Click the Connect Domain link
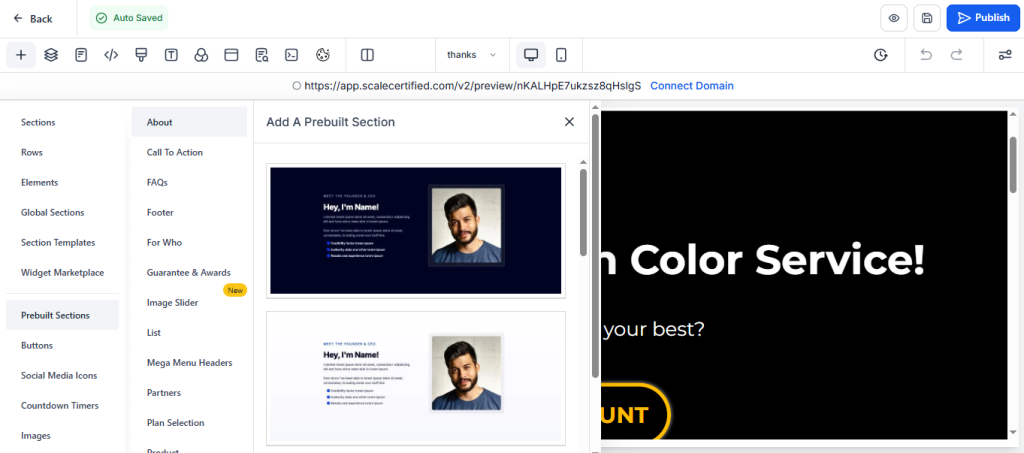 coord(691,86)
